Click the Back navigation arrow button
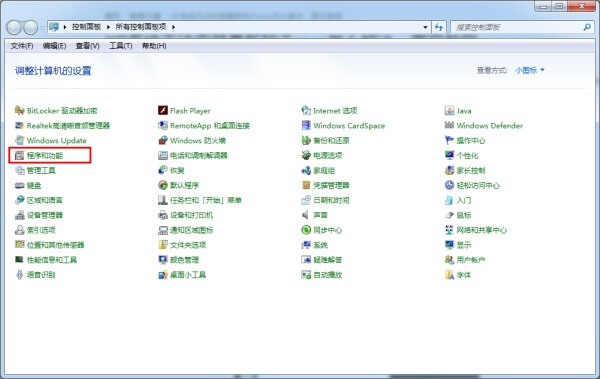Image resolution: width=600 pixels, height=379 pixels. pyautogui.click(x=14, y=27)
